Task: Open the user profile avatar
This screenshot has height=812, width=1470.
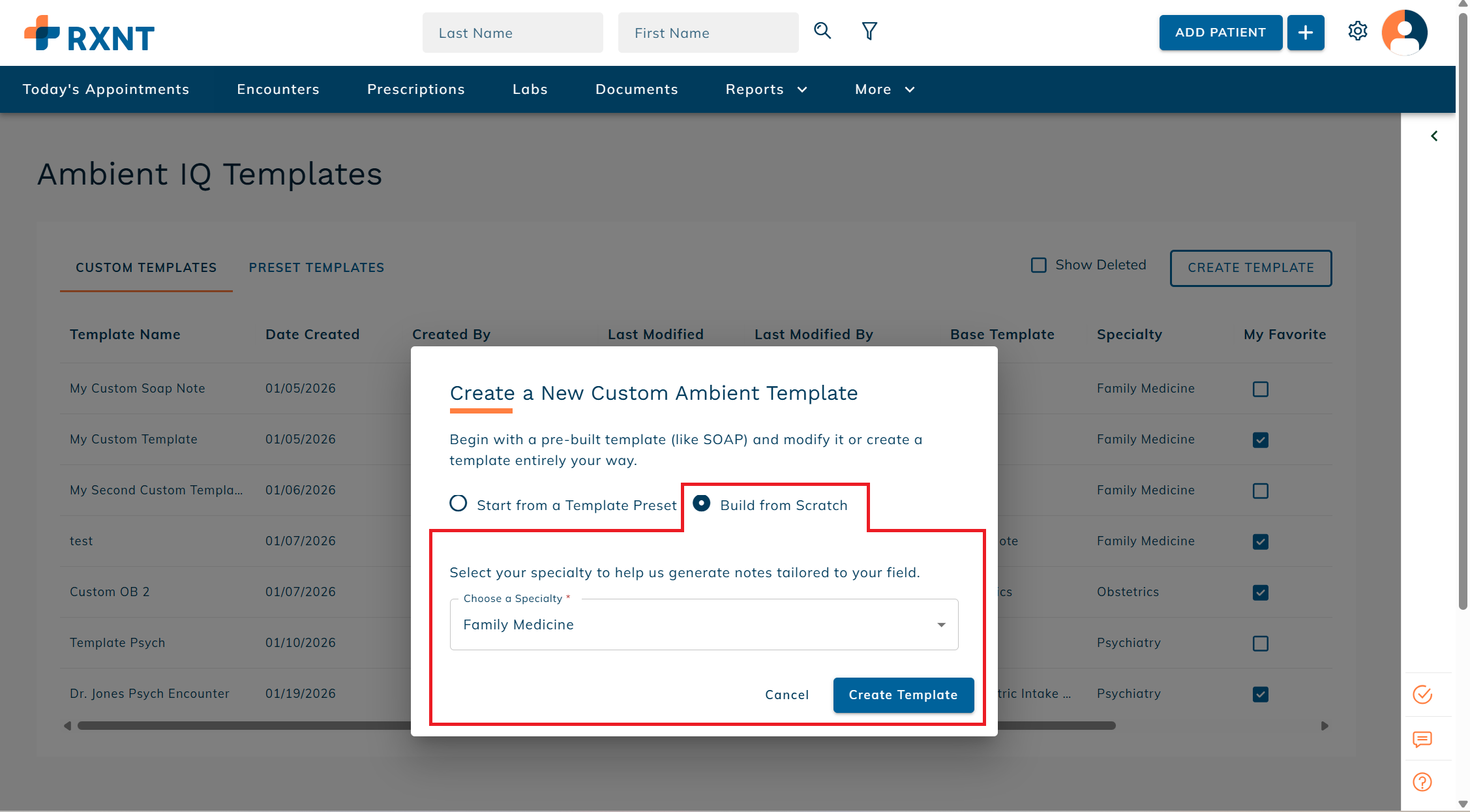Action: click(x=1404, y=32)
